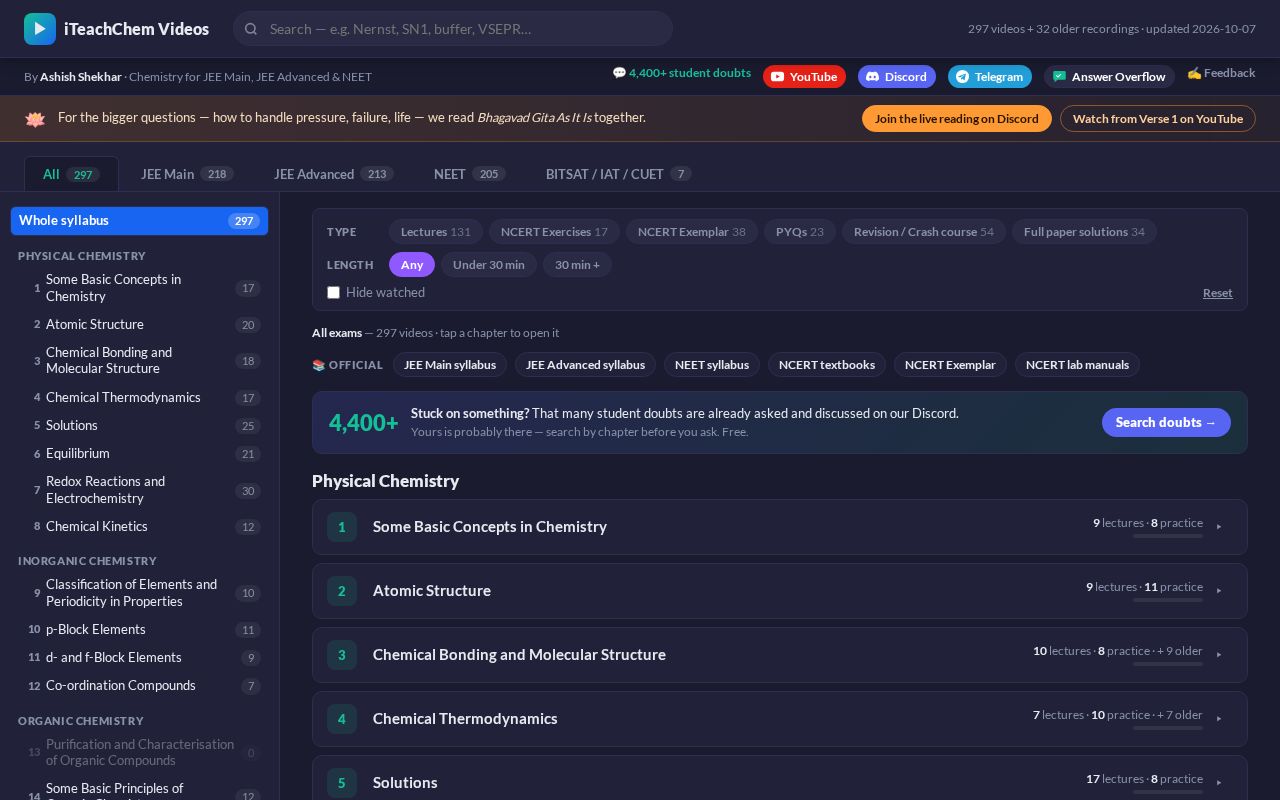1280x800 pixels.
Task: Open the All 297 tab
Action: [71, 174]
